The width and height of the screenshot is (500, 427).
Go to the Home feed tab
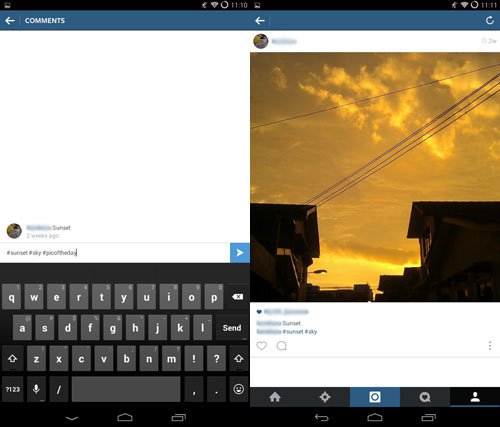[275, 397]
